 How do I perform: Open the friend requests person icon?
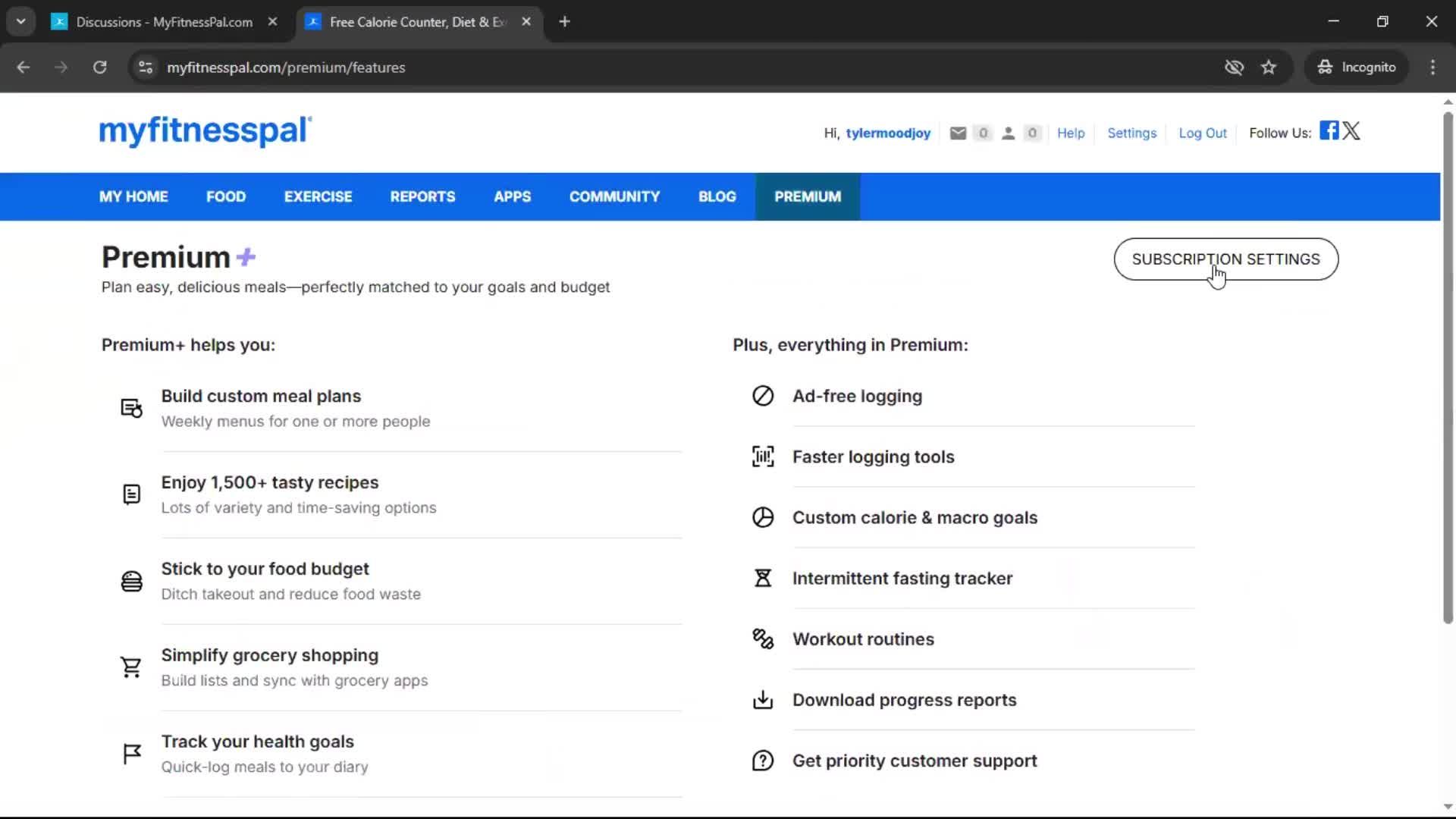[x=1008, y=133]
